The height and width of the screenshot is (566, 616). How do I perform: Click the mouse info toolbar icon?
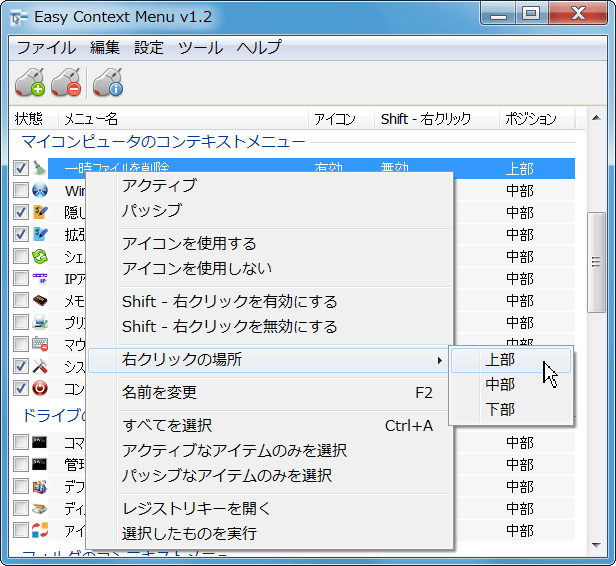coord(108,82)
